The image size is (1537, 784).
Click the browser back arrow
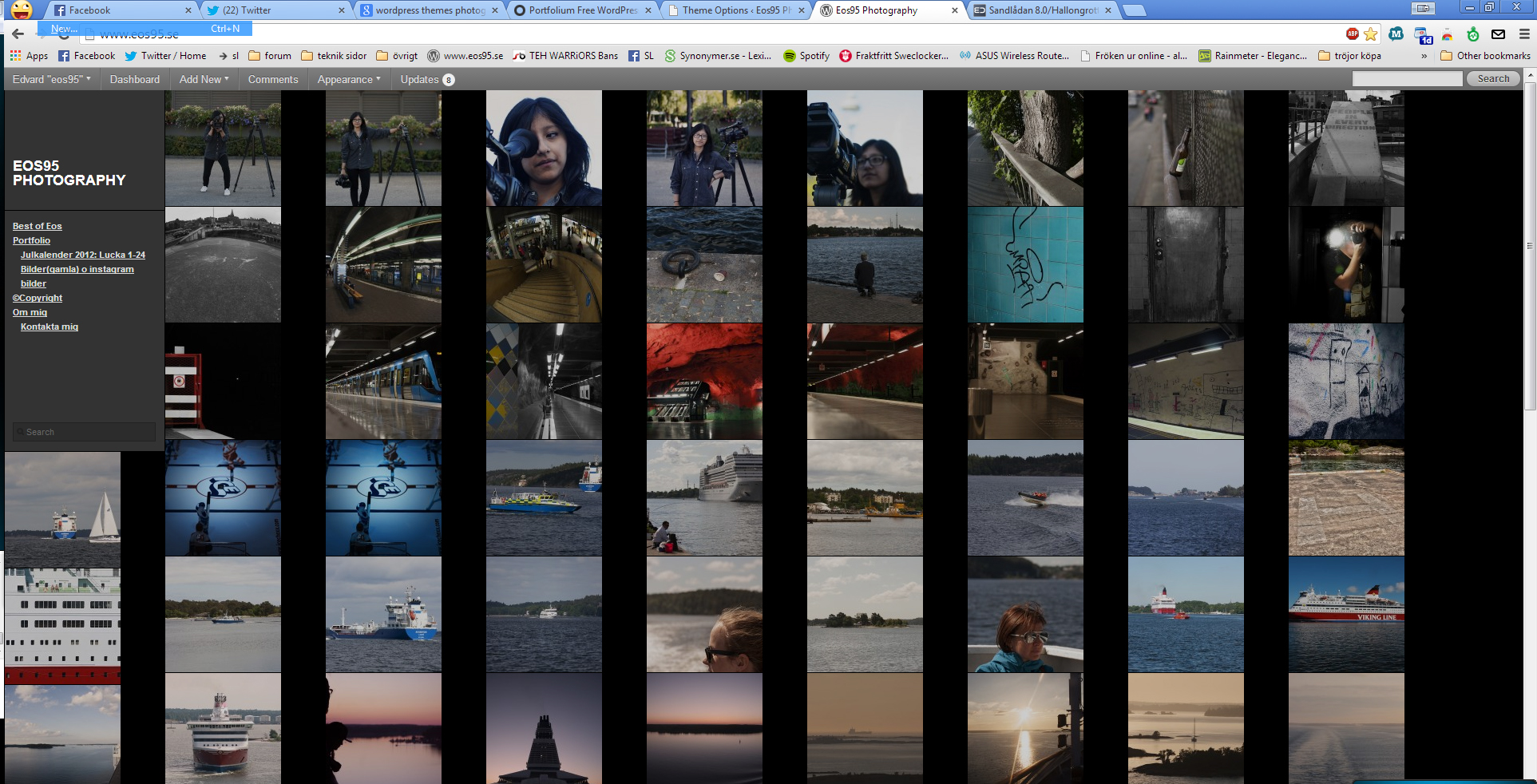point(18,34)
